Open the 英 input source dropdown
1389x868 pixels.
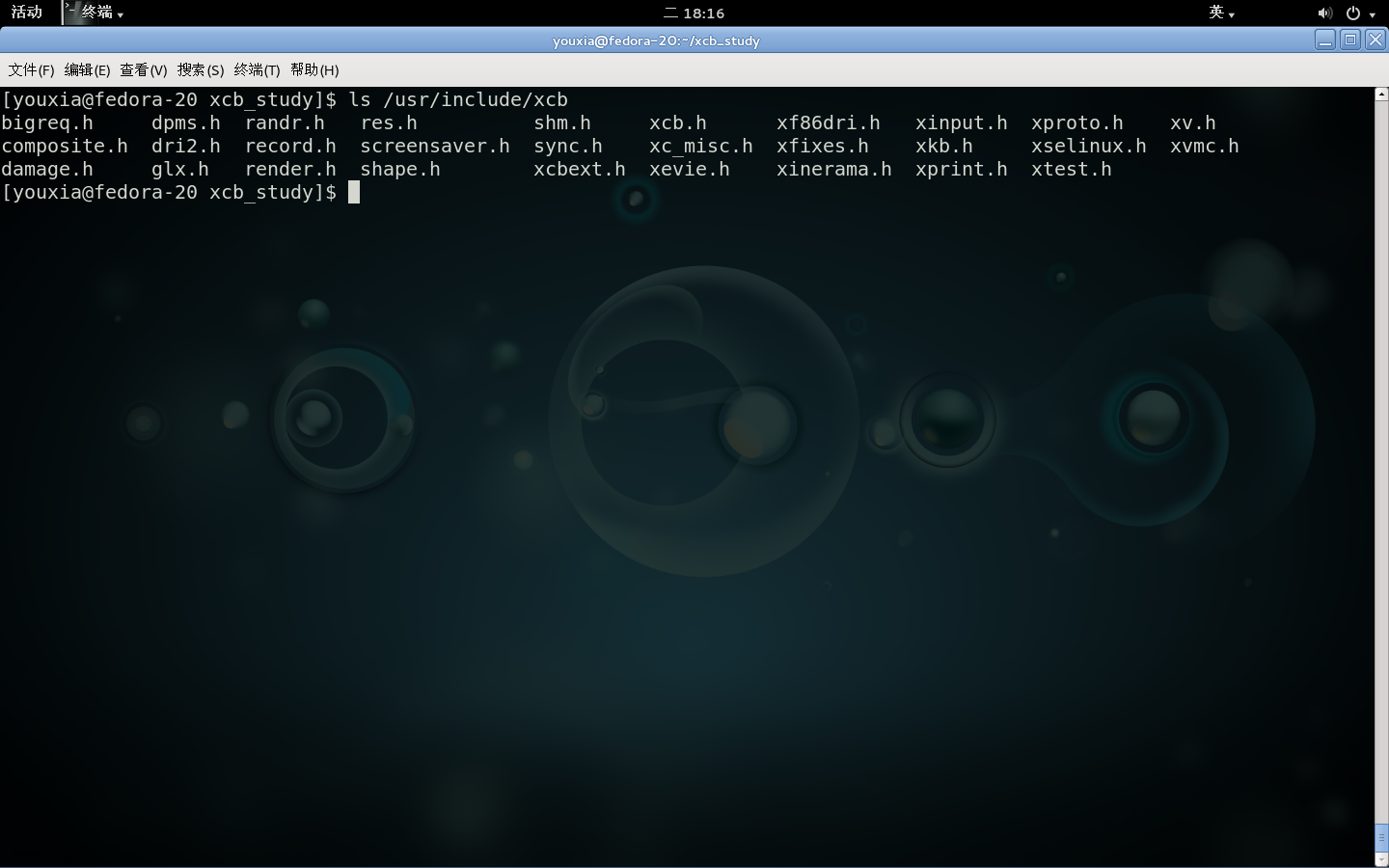click(x=1221, y=13)
